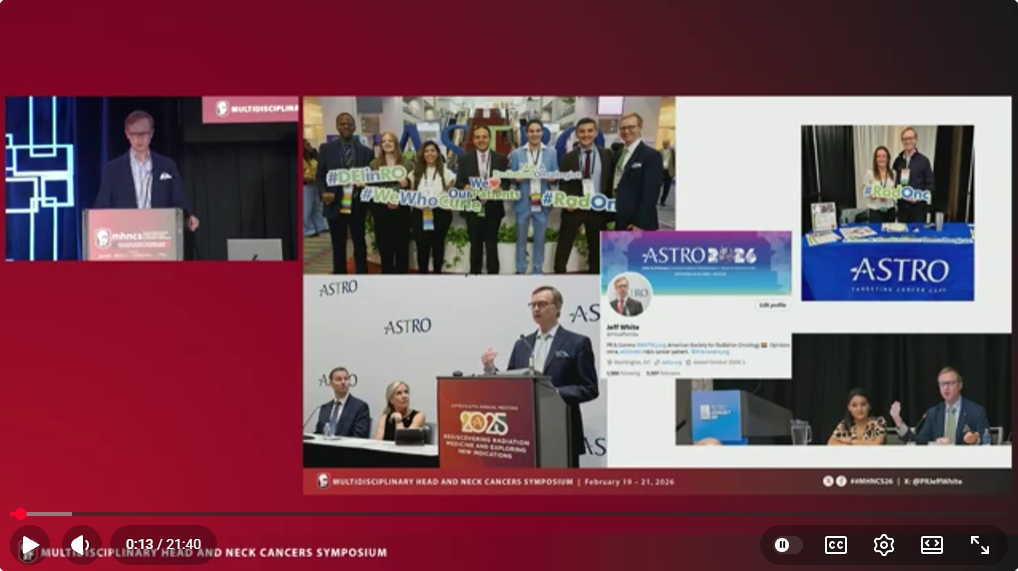Screen dimensions: 1018x571
Task: Open the player settings gear
Action: click(x=884, y=545)
